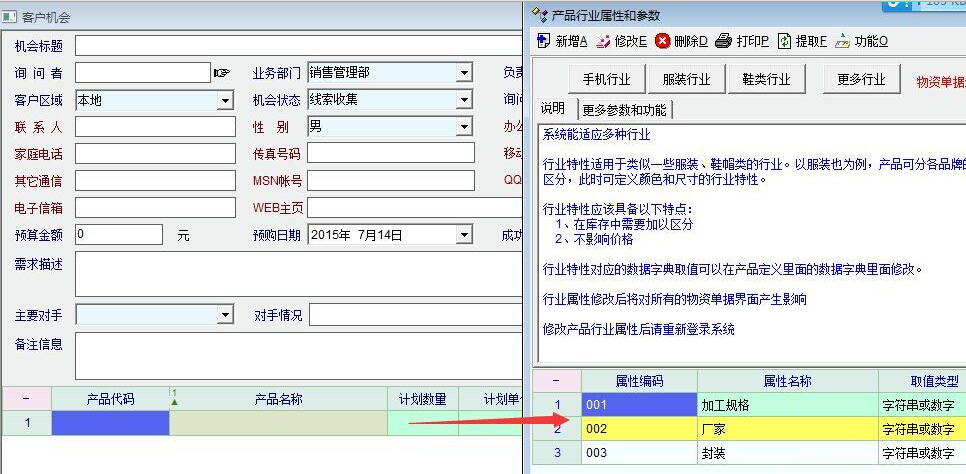Click the 打印 (Print) printer icon
The width and height of the screenshot is (966, 474).
click(723, 41)
